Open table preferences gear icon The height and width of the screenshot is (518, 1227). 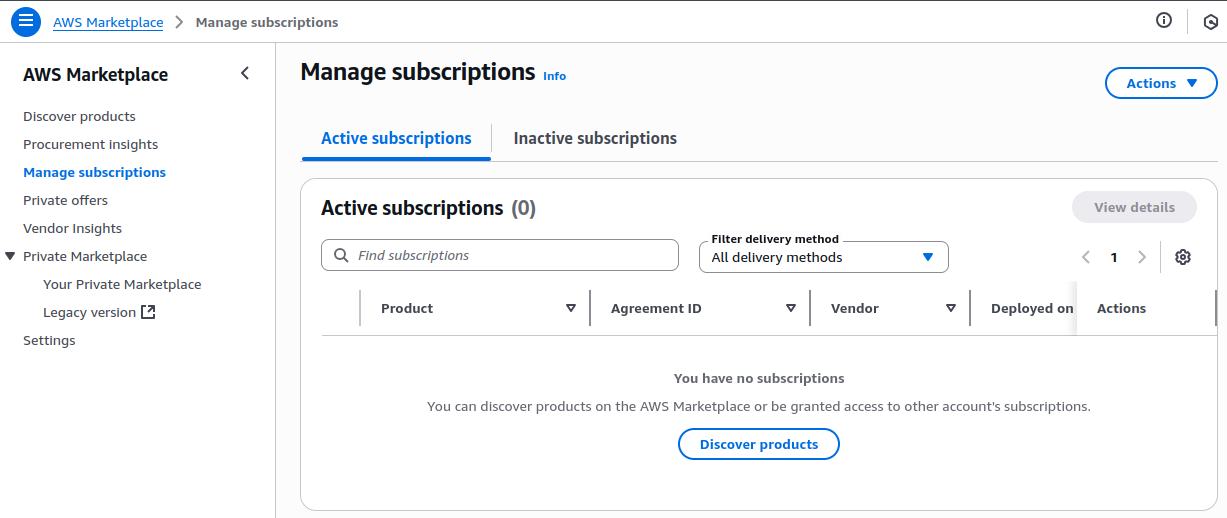point(1183,257)
